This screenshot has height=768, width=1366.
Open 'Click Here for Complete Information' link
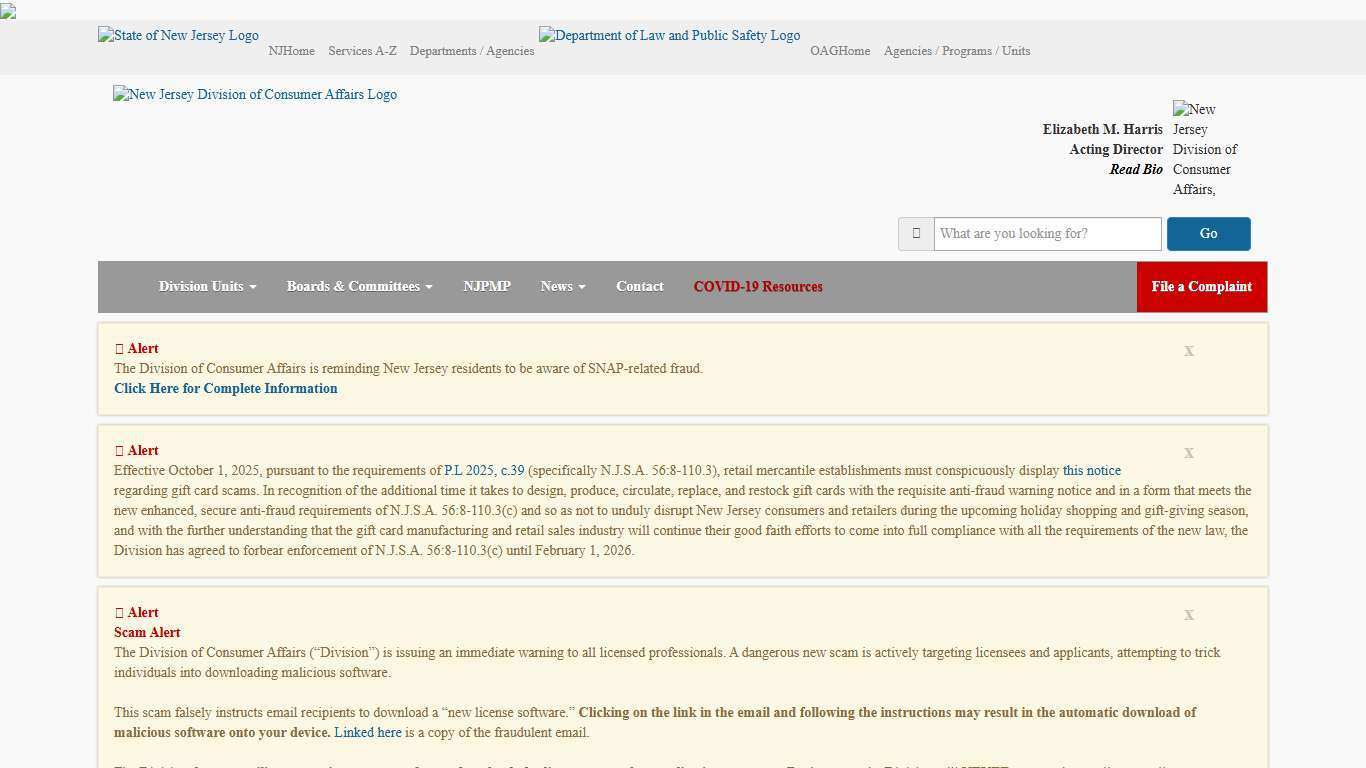(x=226, y=389)
